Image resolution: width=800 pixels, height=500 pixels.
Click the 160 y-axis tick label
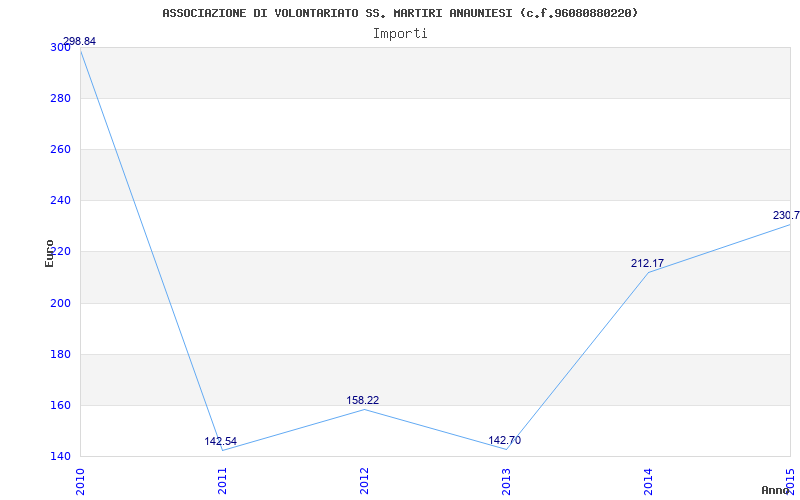[x=60, y=406]
